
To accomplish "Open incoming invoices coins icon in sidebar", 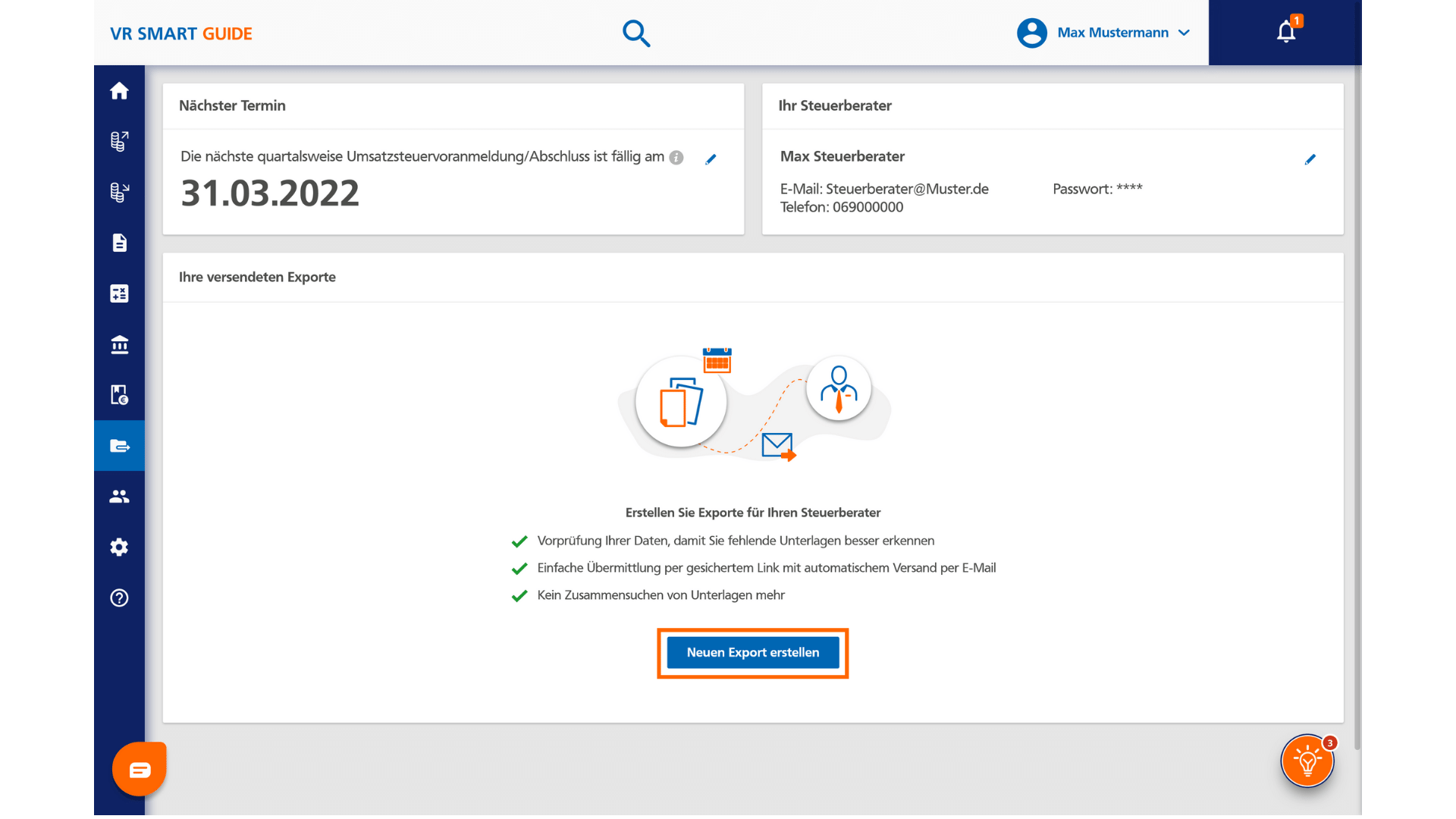I will [119, 192].
